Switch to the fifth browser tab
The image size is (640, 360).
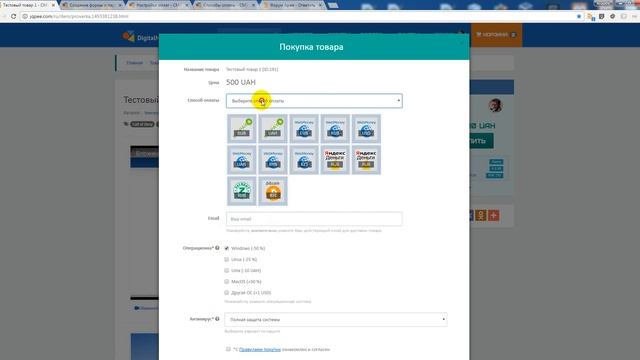click(x=291, y=5)
